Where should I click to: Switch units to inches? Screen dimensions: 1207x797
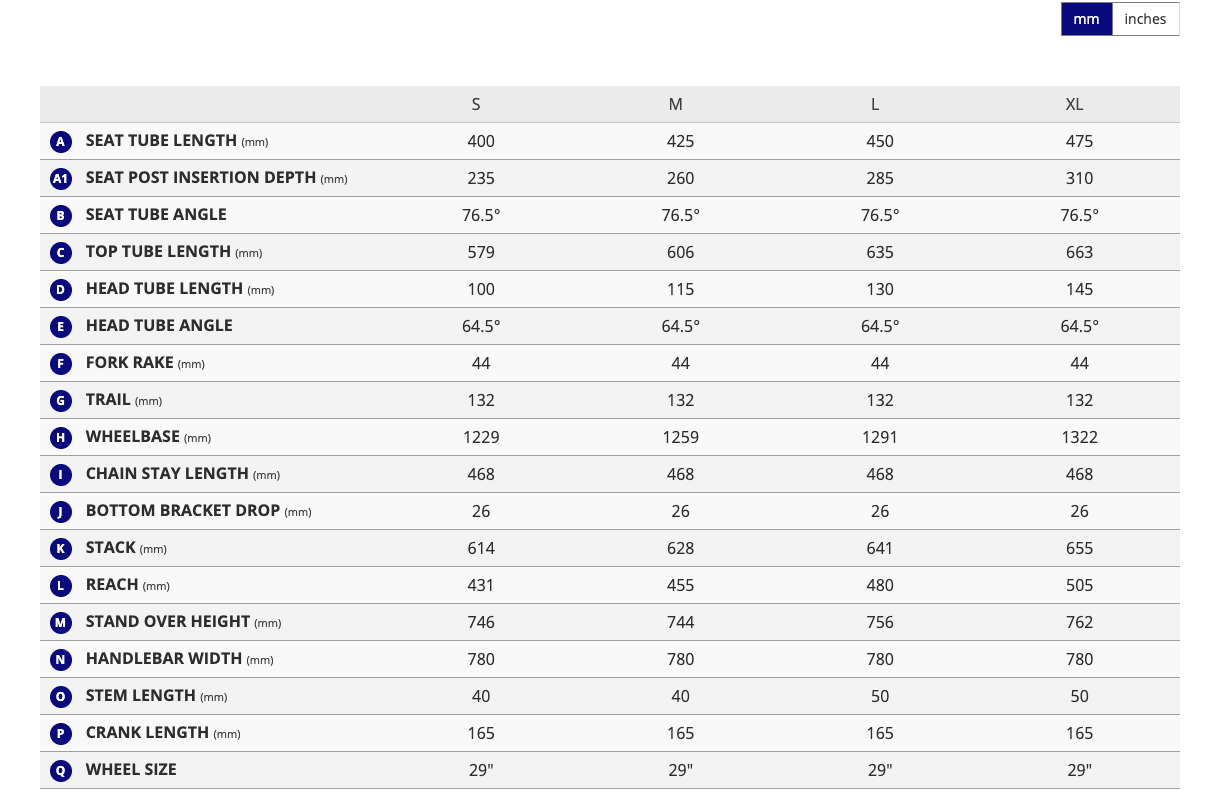(x=1145, y=19)
